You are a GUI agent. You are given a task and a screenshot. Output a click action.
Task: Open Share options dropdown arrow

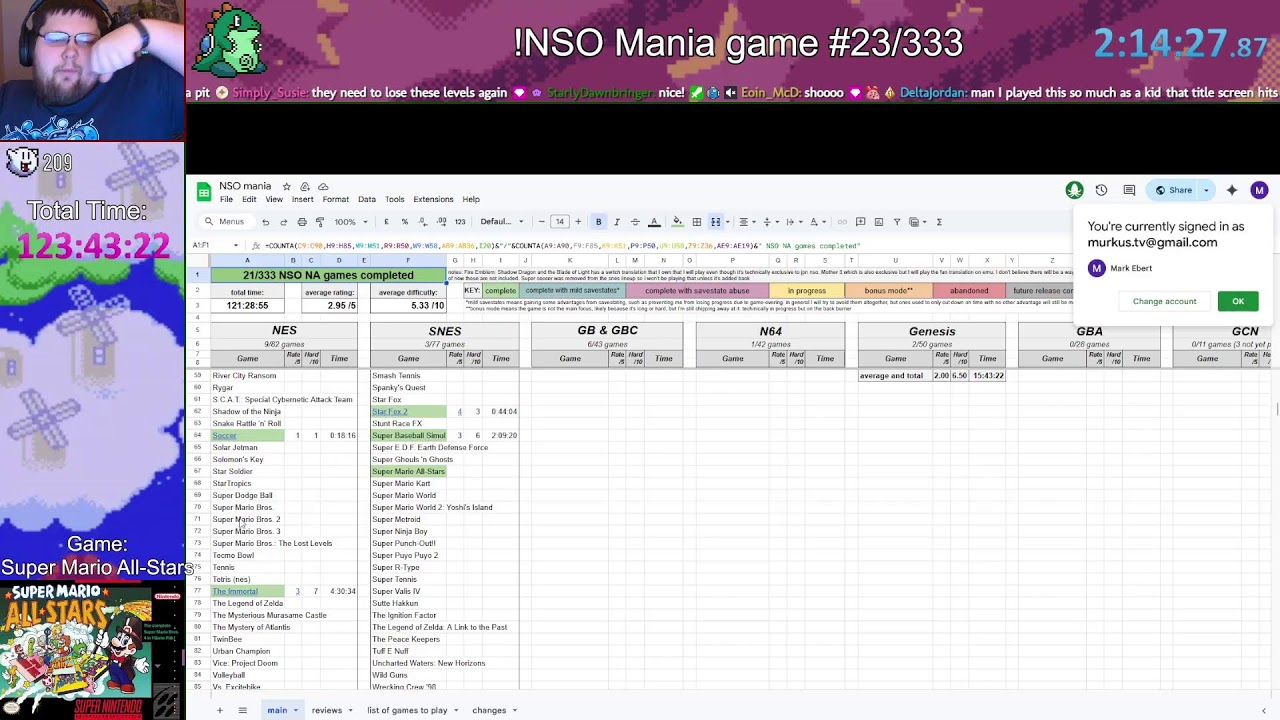(x=1206, y=190)
